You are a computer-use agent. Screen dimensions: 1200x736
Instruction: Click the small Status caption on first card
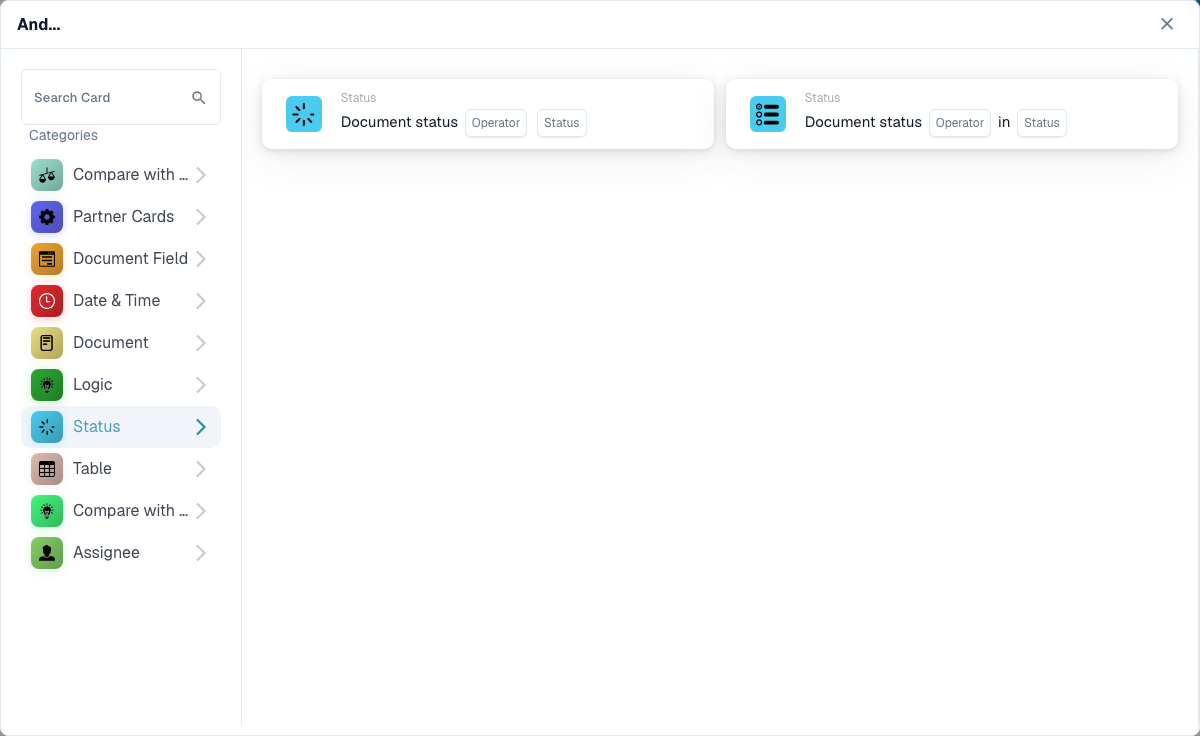[358, 98]
